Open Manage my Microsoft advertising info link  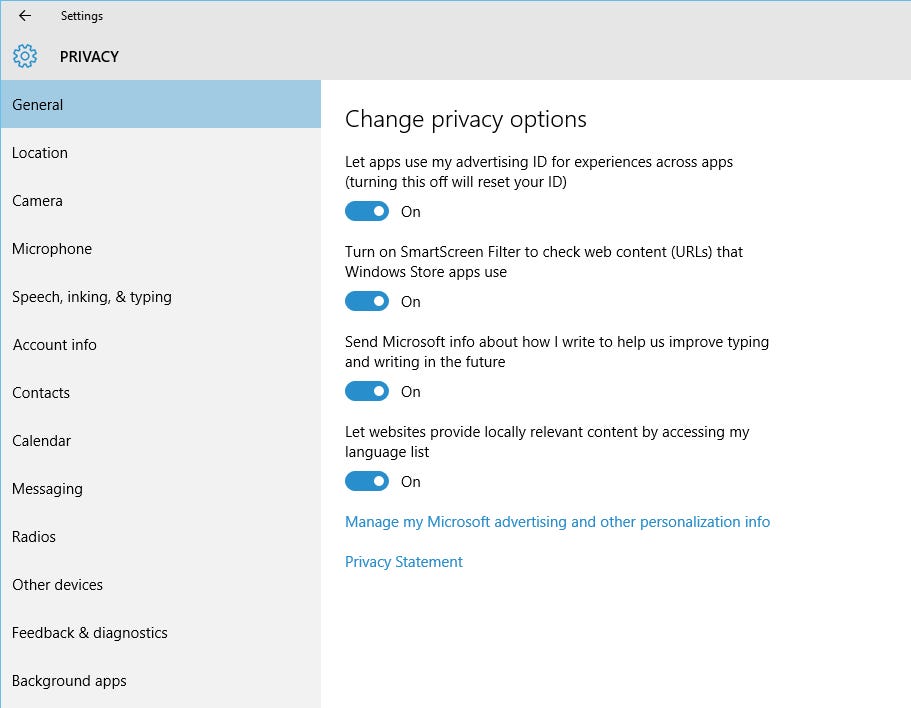pos(557,521)
